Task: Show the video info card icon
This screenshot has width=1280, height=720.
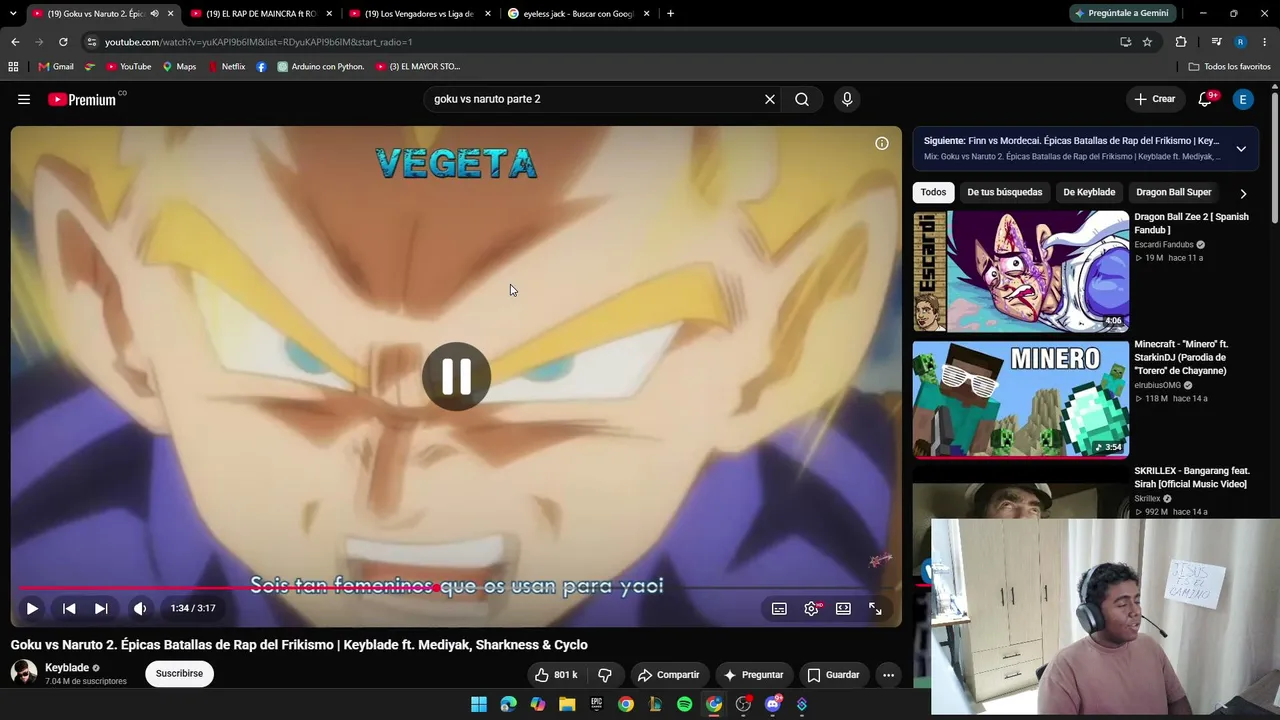Action: tap(882, 143)
